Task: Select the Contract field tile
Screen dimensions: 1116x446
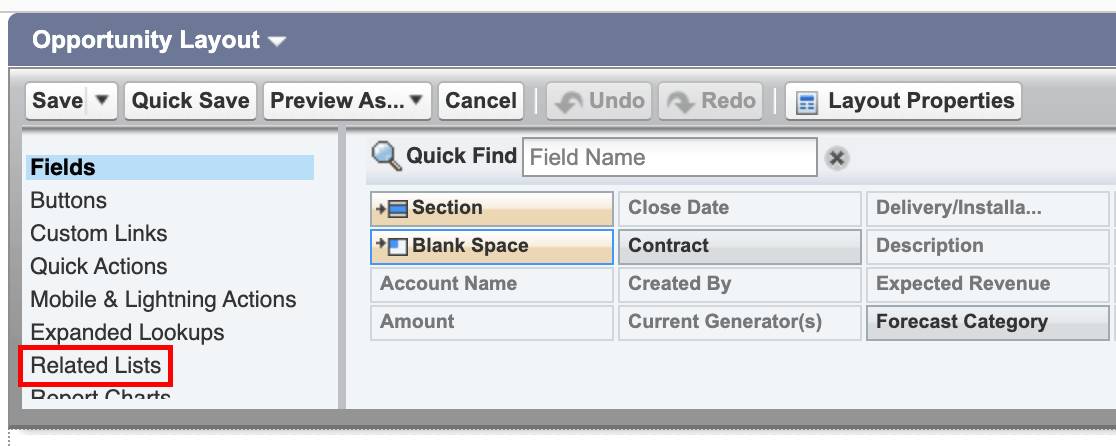Action: pos(739,246)
